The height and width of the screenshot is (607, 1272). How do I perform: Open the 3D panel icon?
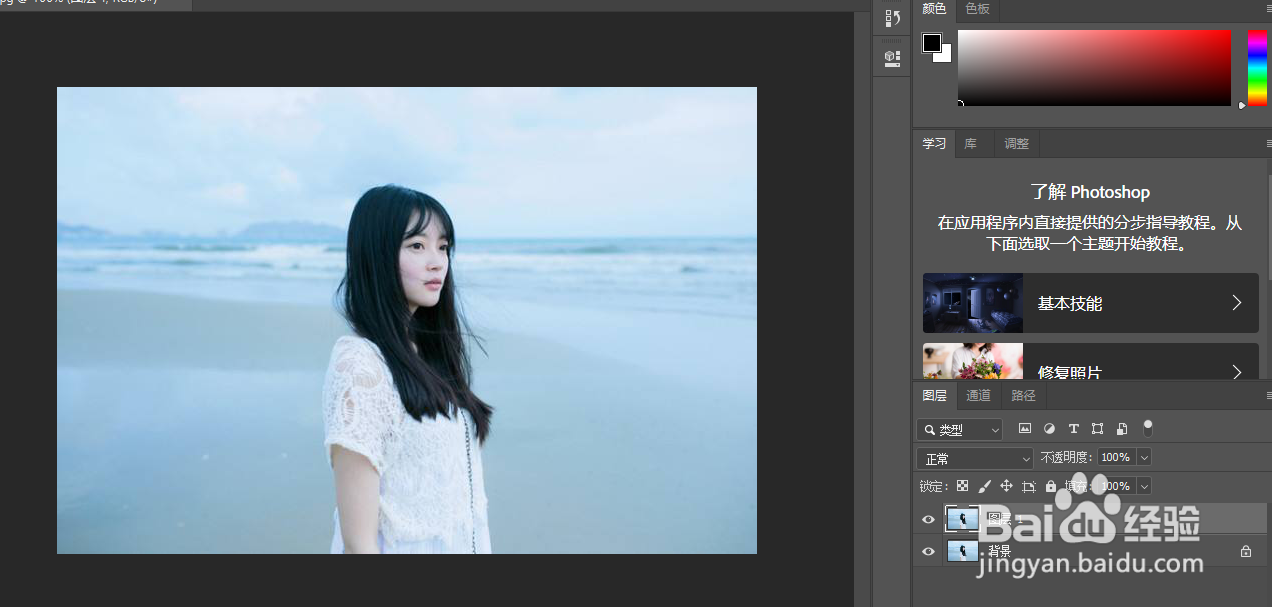893,58
